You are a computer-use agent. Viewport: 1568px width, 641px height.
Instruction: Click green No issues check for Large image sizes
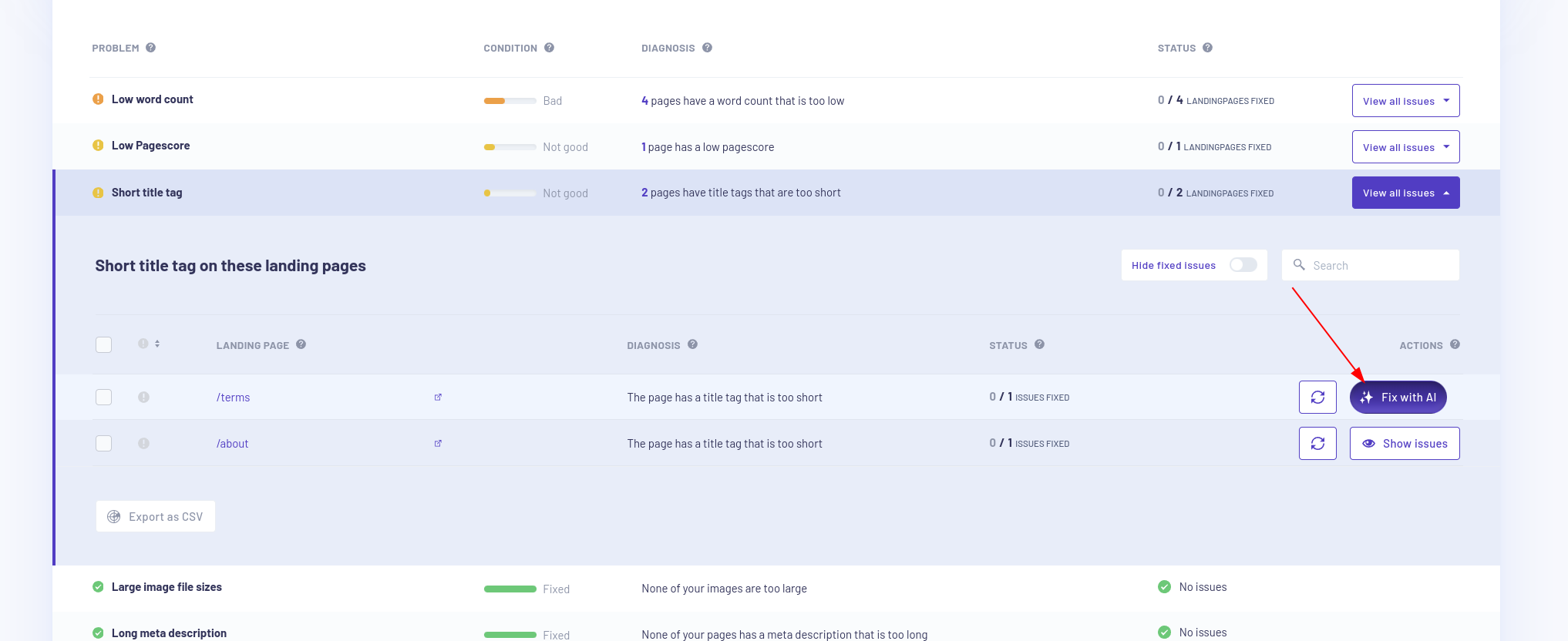tap(1164, 587)
